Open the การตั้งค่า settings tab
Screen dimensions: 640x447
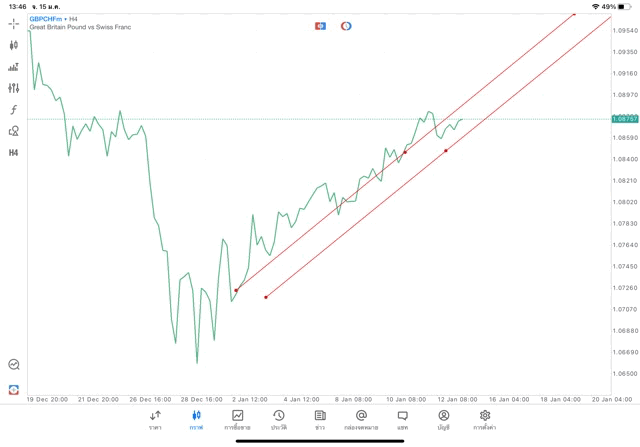pos(485,420)
